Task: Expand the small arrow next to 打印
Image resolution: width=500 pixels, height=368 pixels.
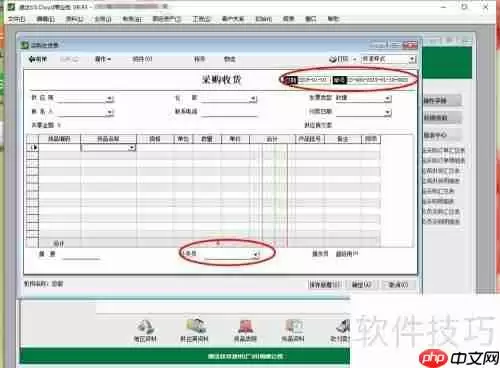Action: pos(355,59)
